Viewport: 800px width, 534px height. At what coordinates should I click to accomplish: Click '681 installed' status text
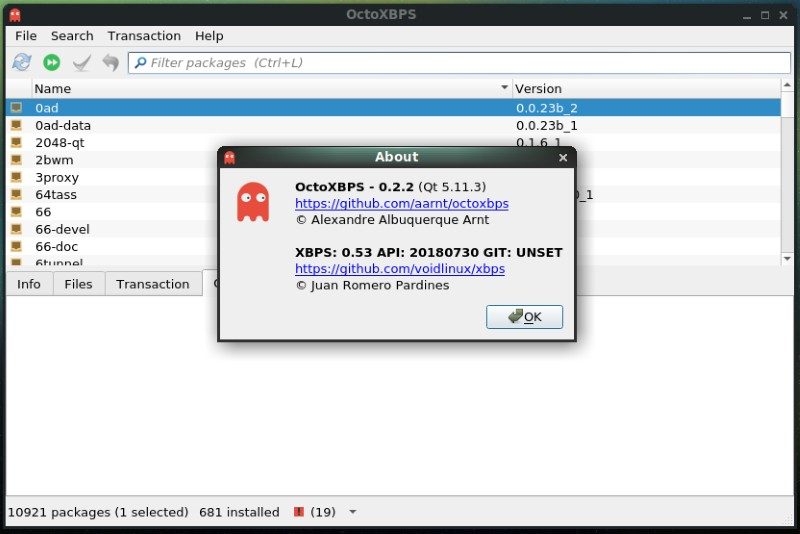(239, 512)
